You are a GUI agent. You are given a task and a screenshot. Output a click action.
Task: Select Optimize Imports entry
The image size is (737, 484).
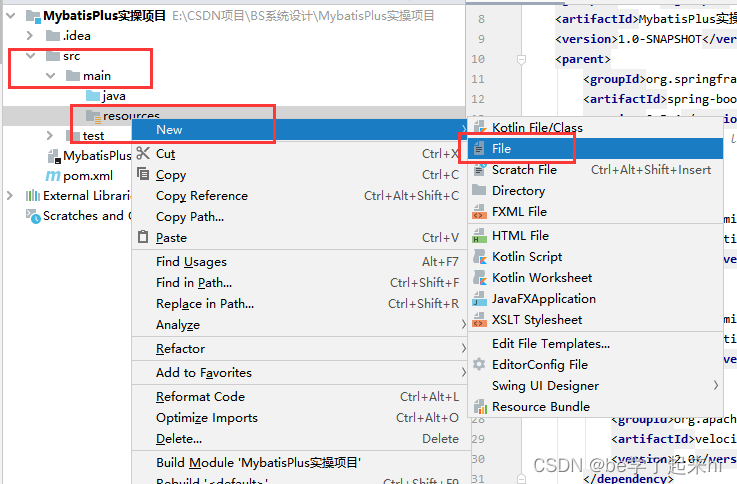click(x=299, y=418)
